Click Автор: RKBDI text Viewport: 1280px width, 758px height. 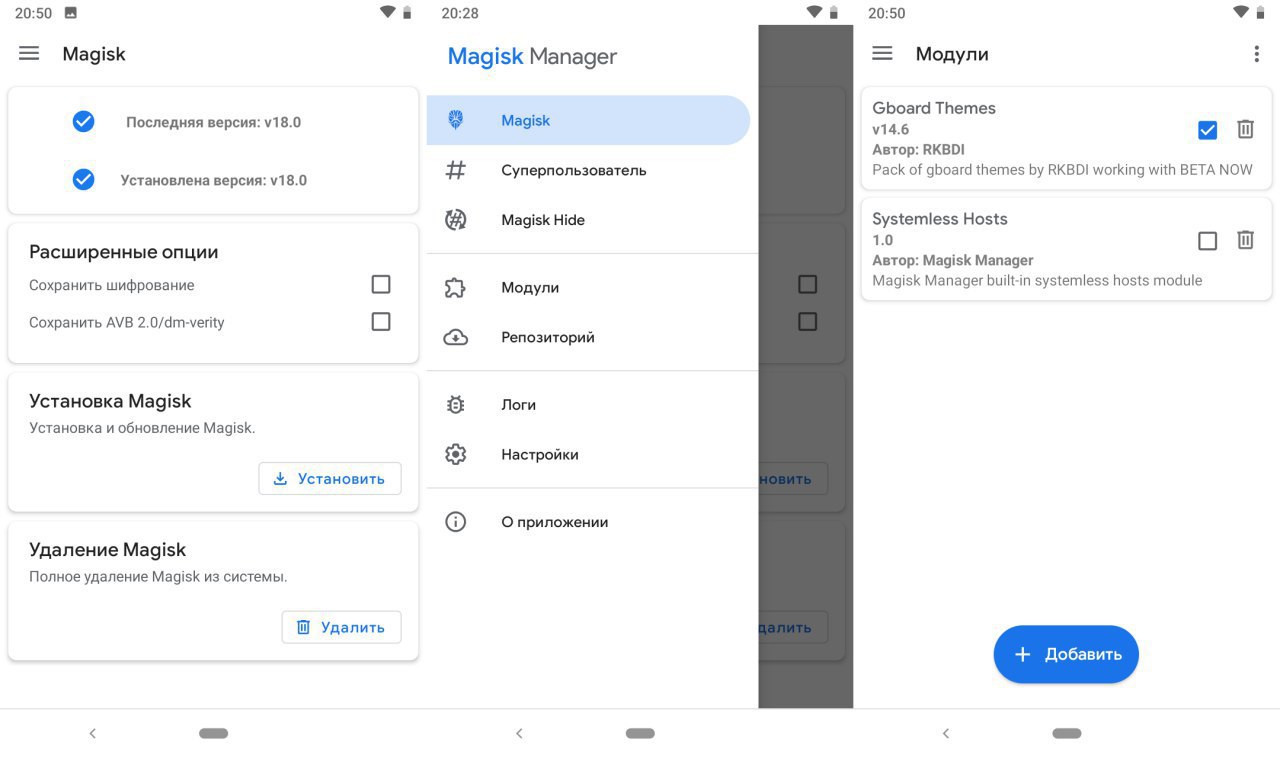tap(918, 149)
